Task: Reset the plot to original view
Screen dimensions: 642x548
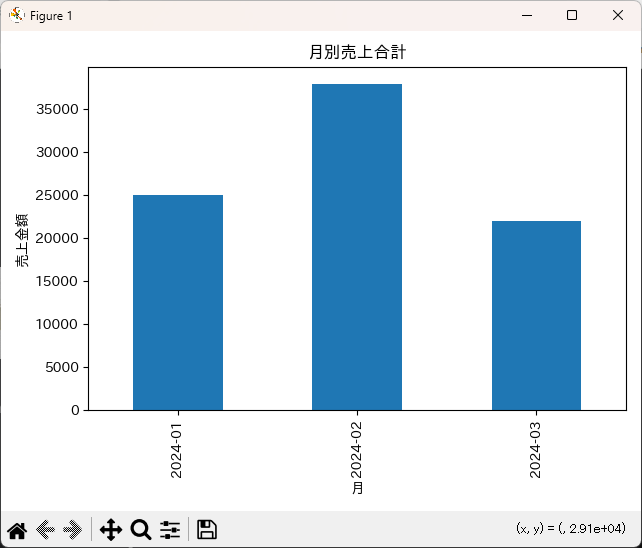Action: (17, 530)
